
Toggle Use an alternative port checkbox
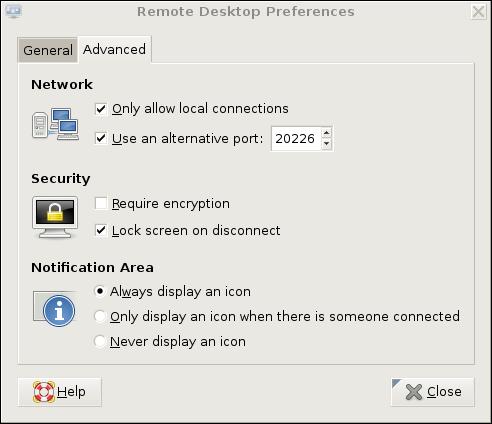101,138
